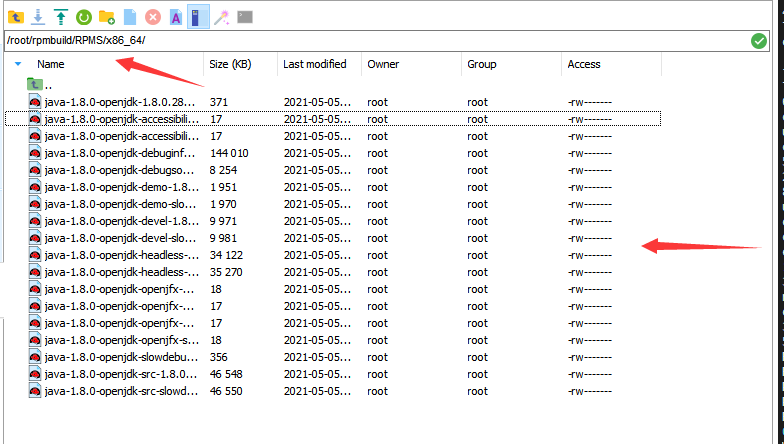
Task: Go to parent directory using toolbar folder icon
Action: click(x=15, y=17)
